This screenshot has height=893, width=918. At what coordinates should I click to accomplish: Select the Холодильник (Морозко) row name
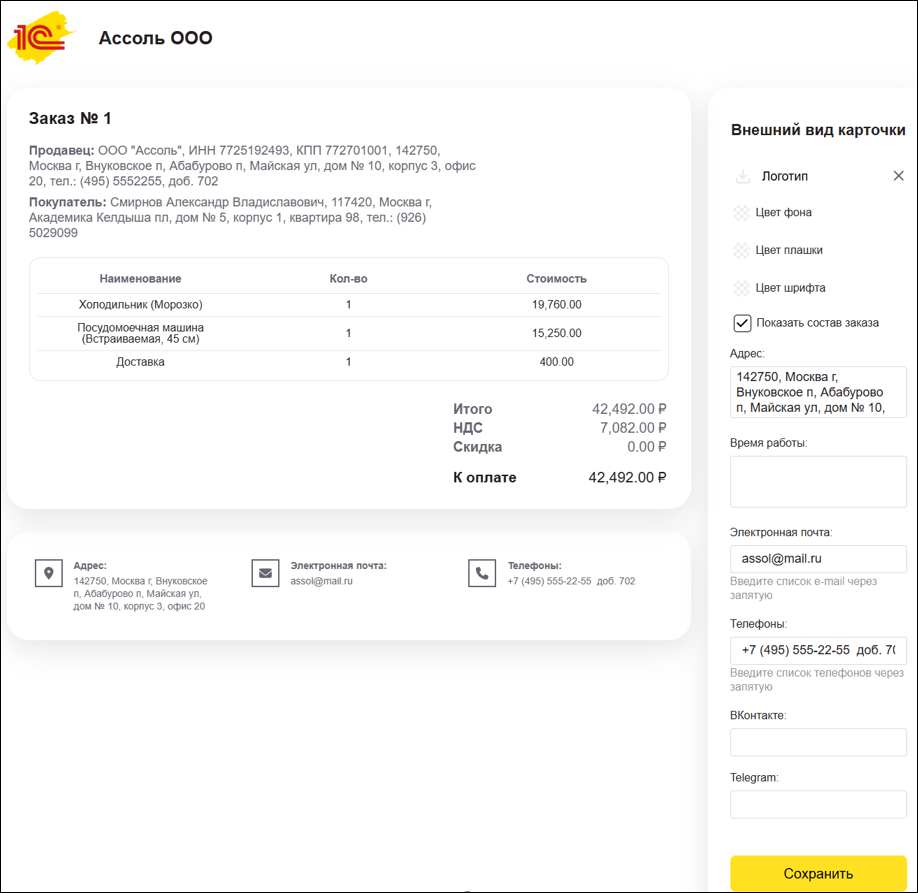tap(141, 304)
